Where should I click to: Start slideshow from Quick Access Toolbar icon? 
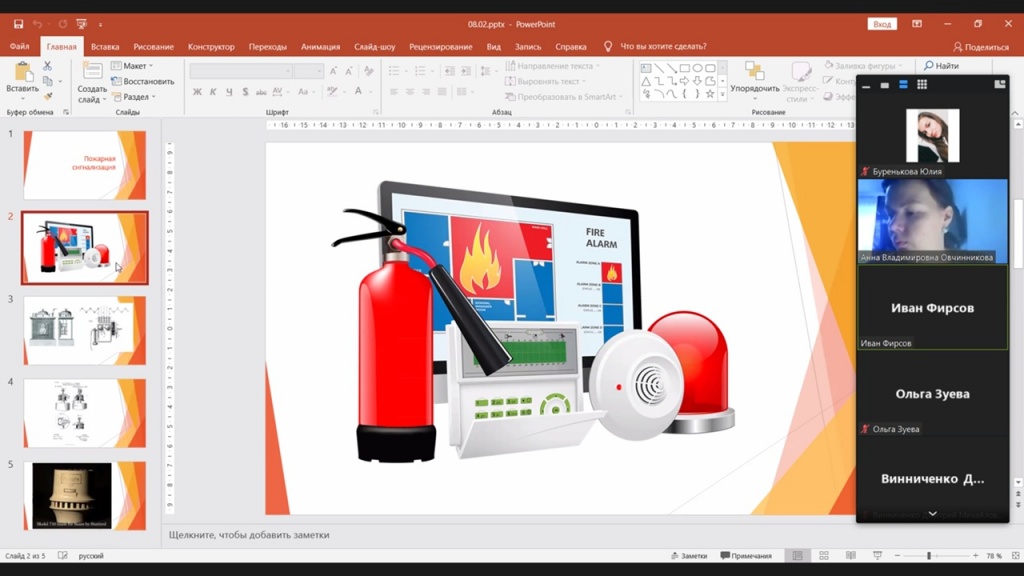[x=83, y=24]
